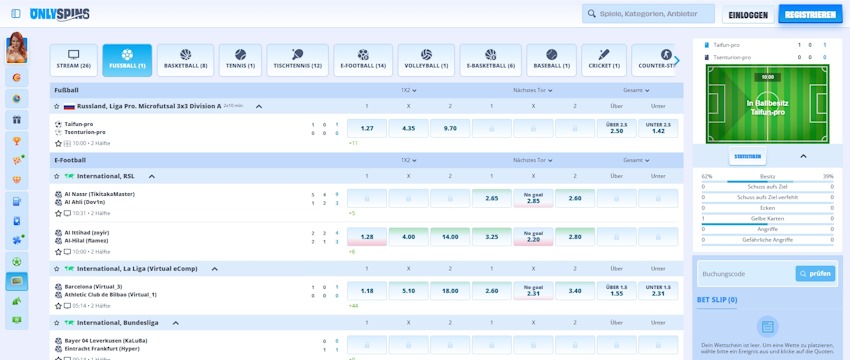This screenshot has height=360, width=850.
Task: Open the profile avatar in the sidebar
Action: 17,48
